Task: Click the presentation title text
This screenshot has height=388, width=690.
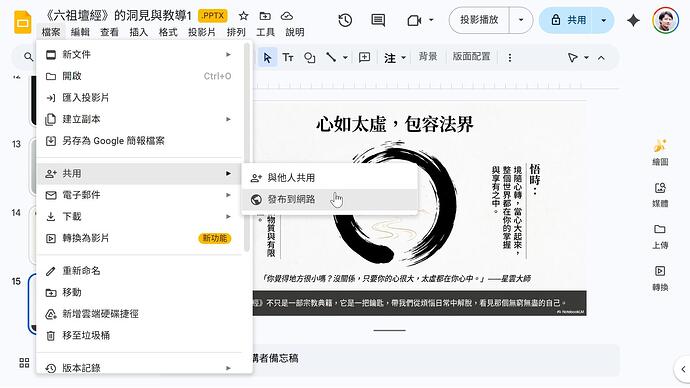Action: [118, 16]
